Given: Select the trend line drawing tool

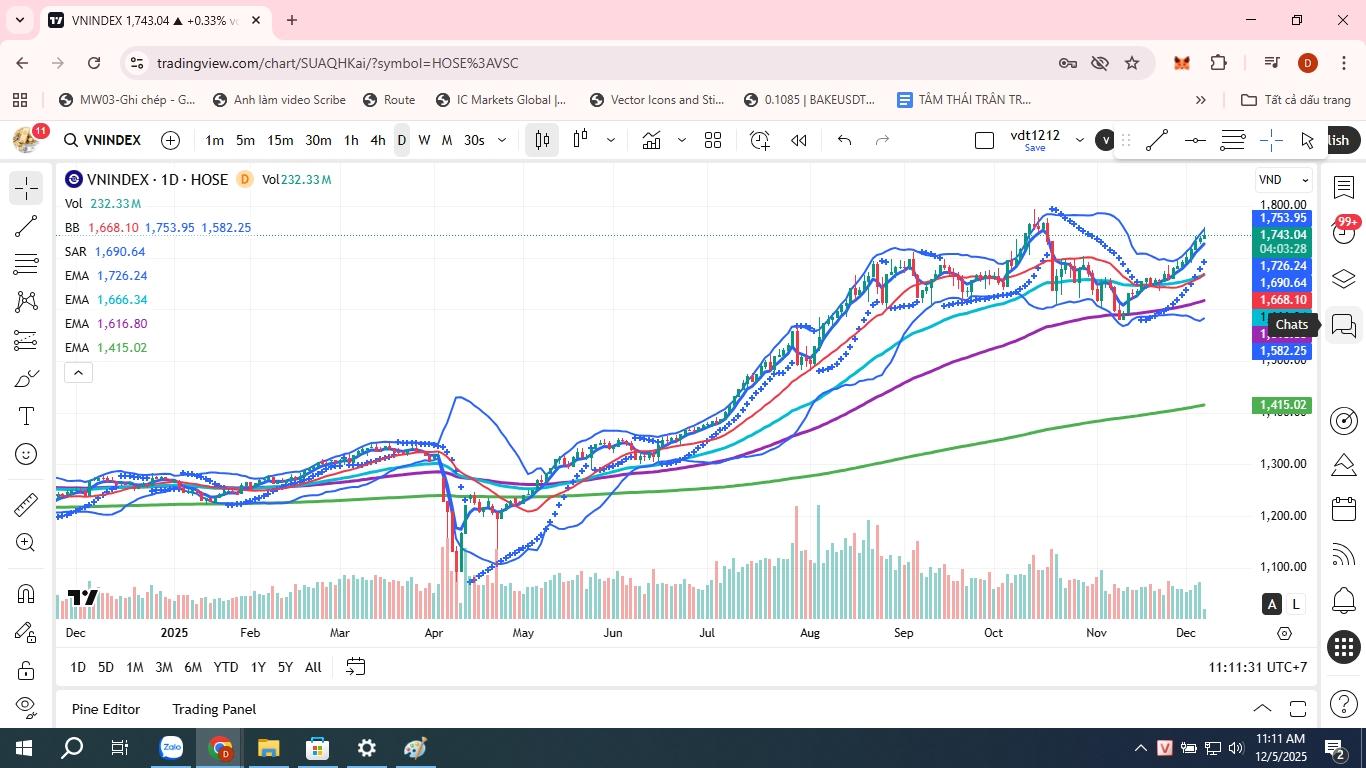Looking at the screenshot, I should click(26, 226).
